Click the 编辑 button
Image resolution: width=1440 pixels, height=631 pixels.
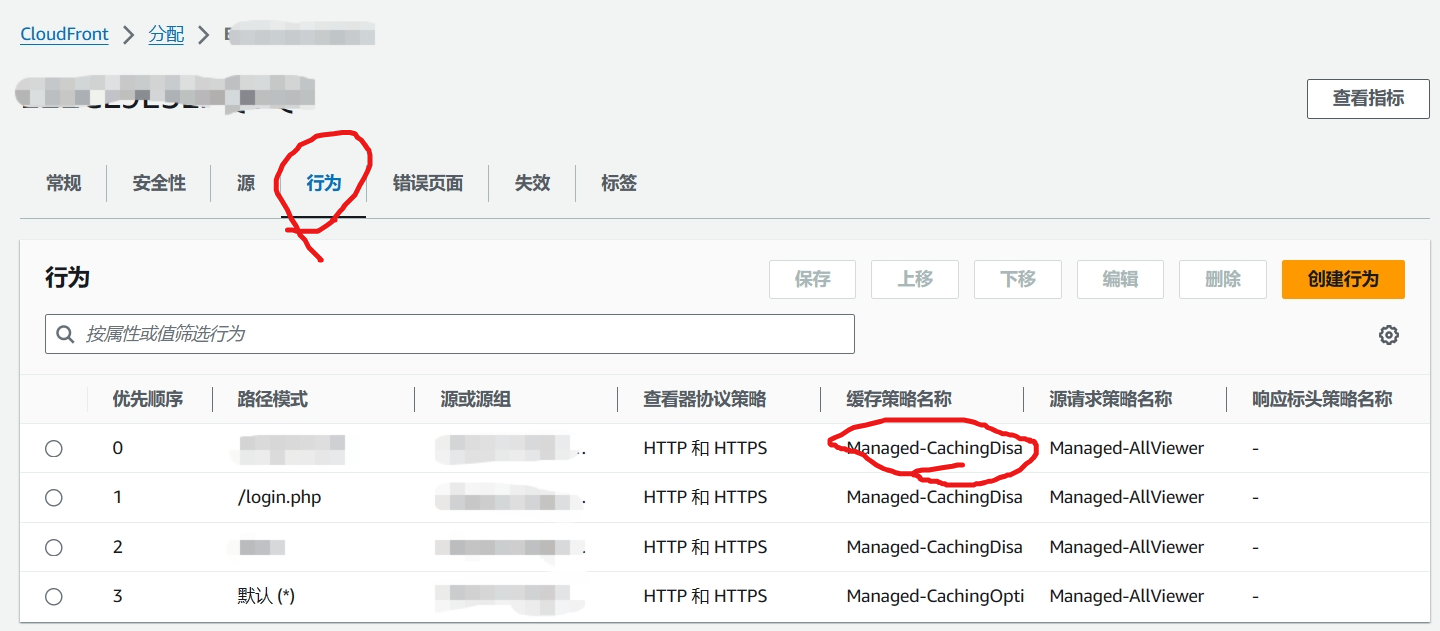click(1120, 279)
